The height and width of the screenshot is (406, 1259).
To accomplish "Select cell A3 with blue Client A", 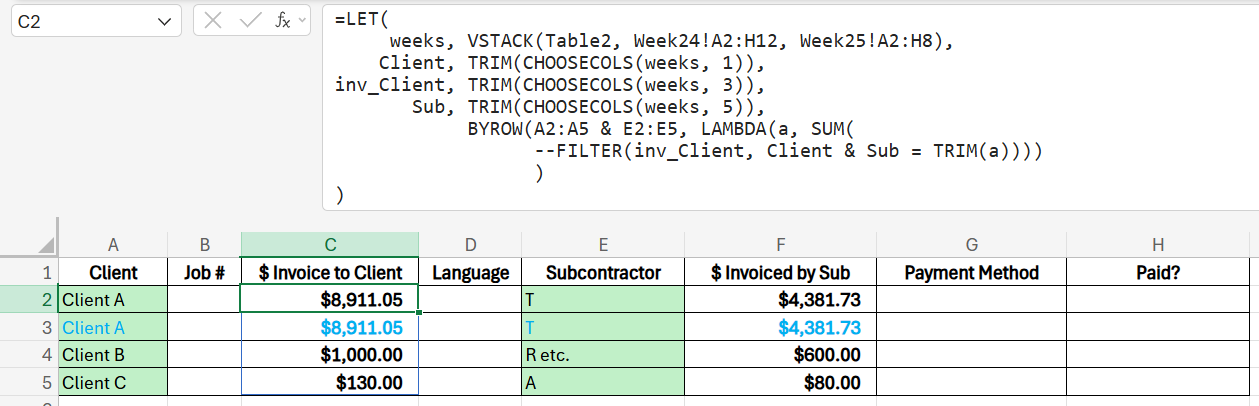I will tap(113, 327).
